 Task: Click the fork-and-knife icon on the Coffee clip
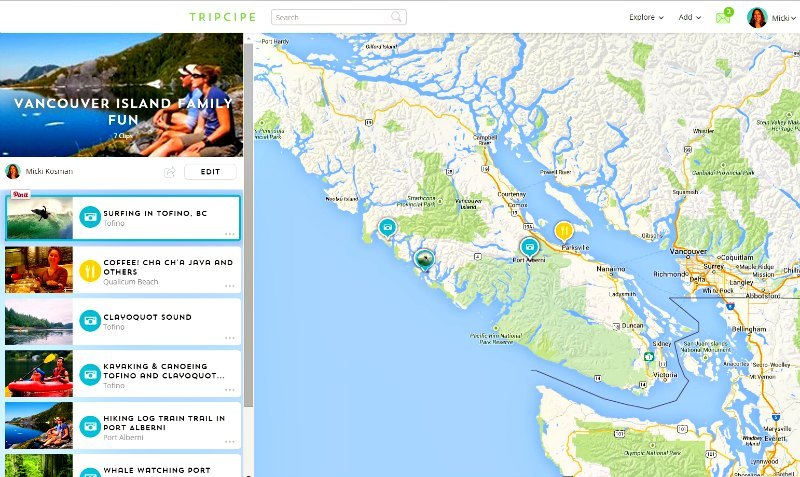click(x=90, y=269)
